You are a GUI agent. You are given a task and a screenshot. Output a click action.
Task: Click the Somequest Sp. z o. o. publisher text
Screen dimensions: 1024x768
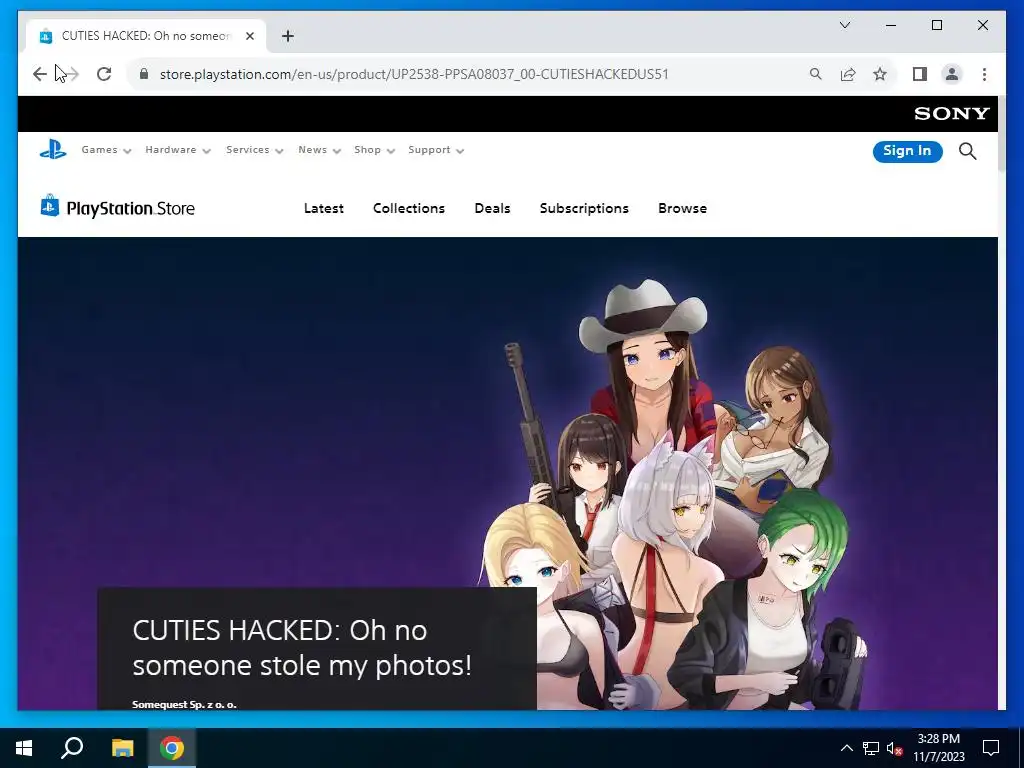[184, 704]
